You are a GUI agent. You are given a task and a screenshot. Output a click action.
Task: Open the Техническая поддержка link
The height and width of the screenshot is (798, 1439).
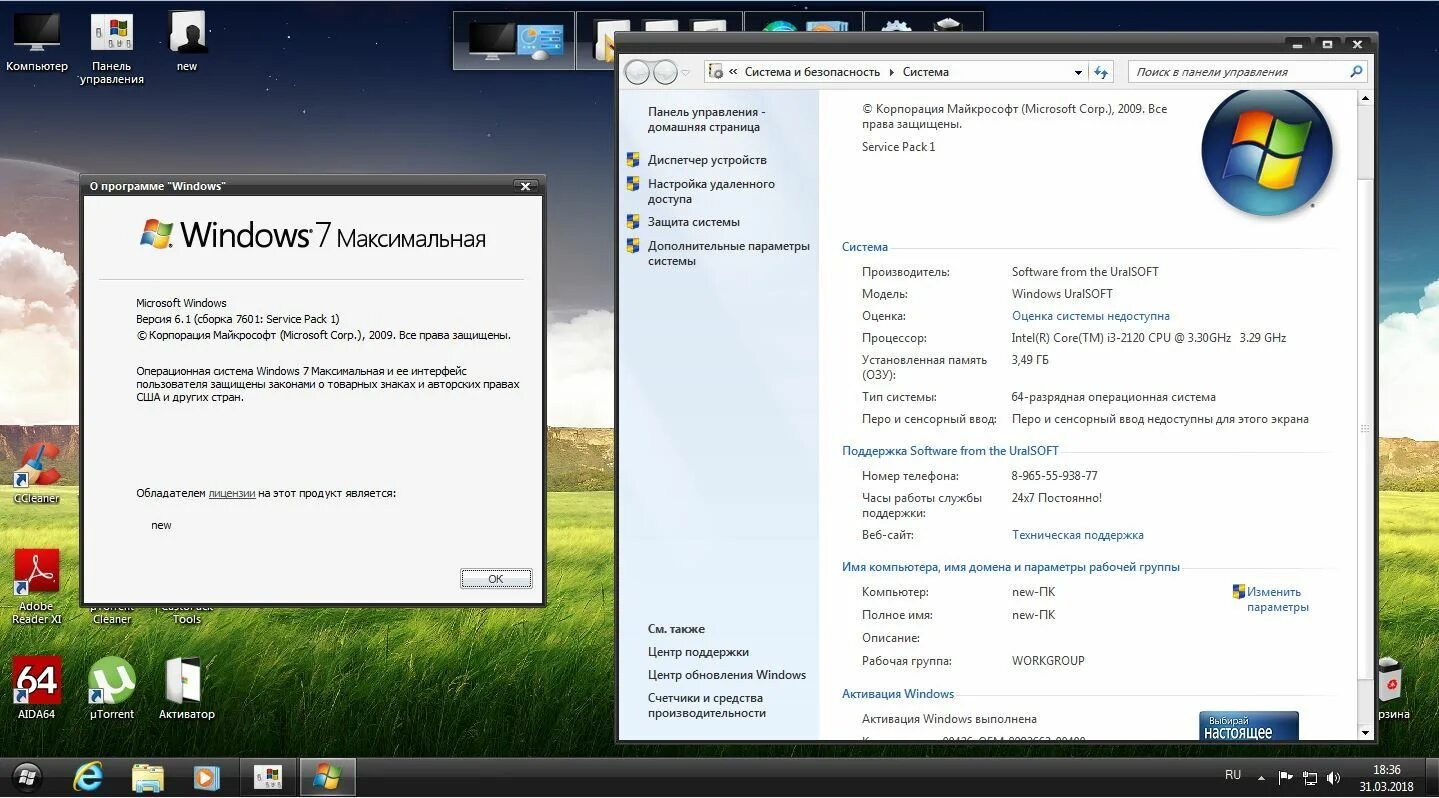coord(1077,534)
